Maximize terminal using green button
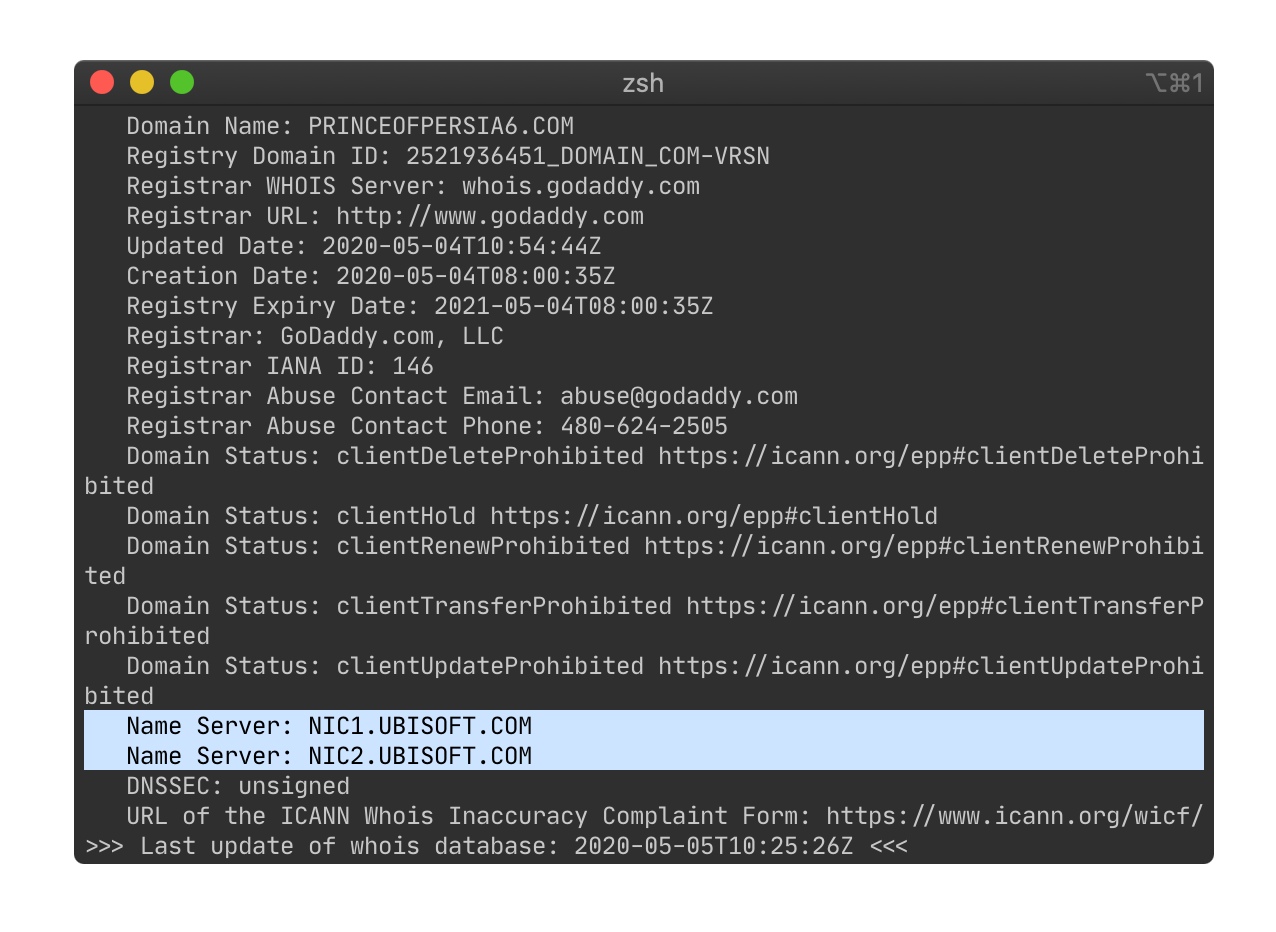 click(182, 82)
